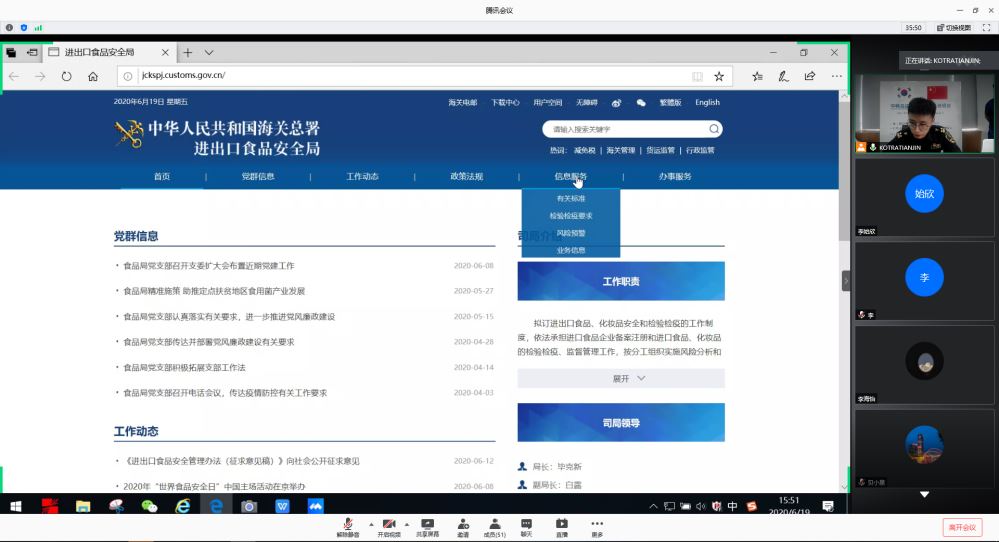Click the 下载中心 top link
This screenshot has height=542, width=999.
[505, 103]
